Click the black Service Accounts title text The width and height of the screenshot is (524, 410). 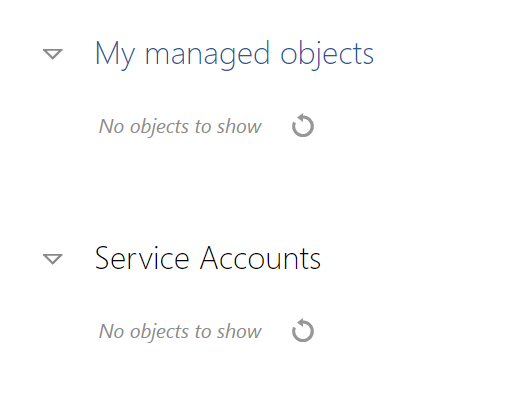tap(208, 258)
